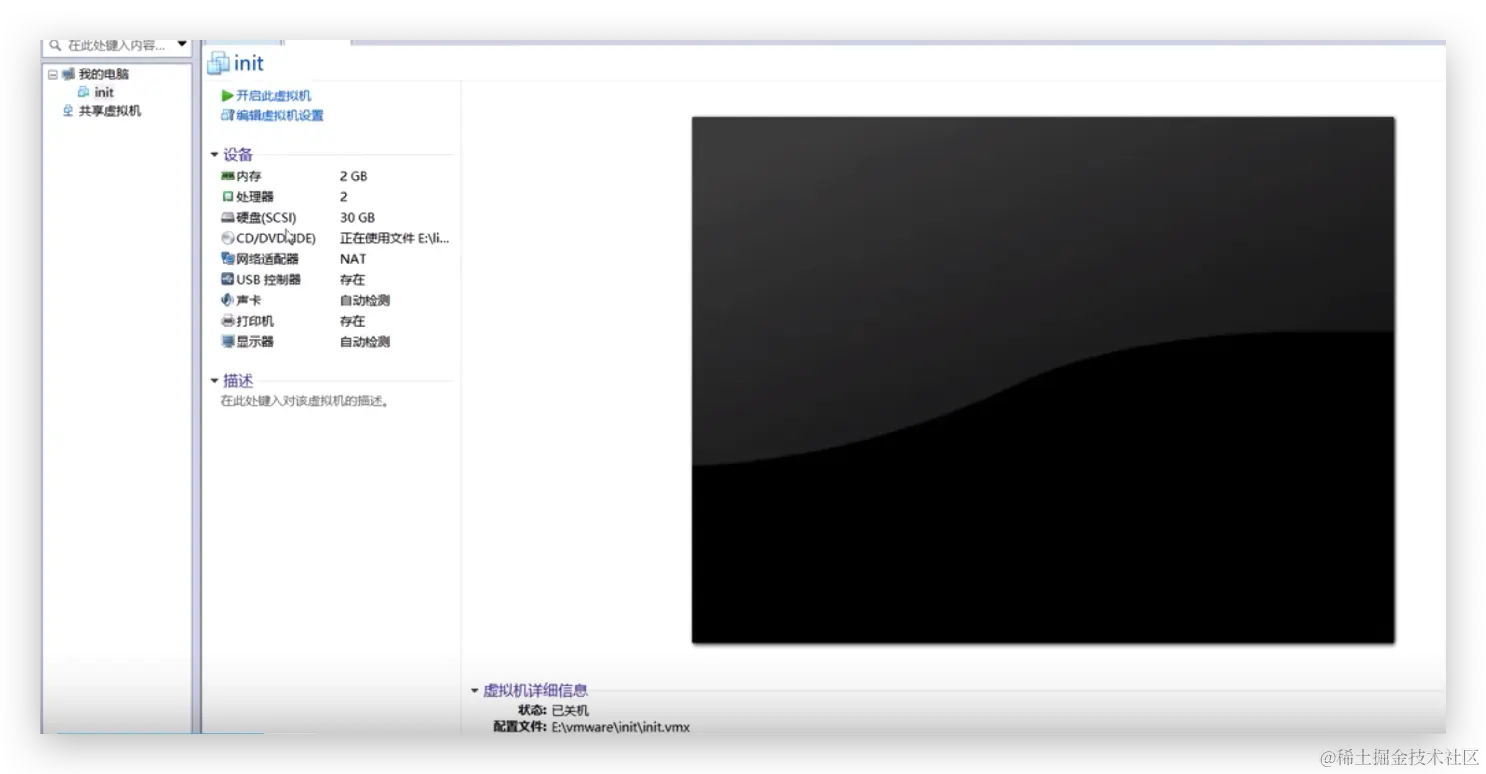Click the search magnifier icon in library
Viewport: 1486px width, 774px height.
55,45
